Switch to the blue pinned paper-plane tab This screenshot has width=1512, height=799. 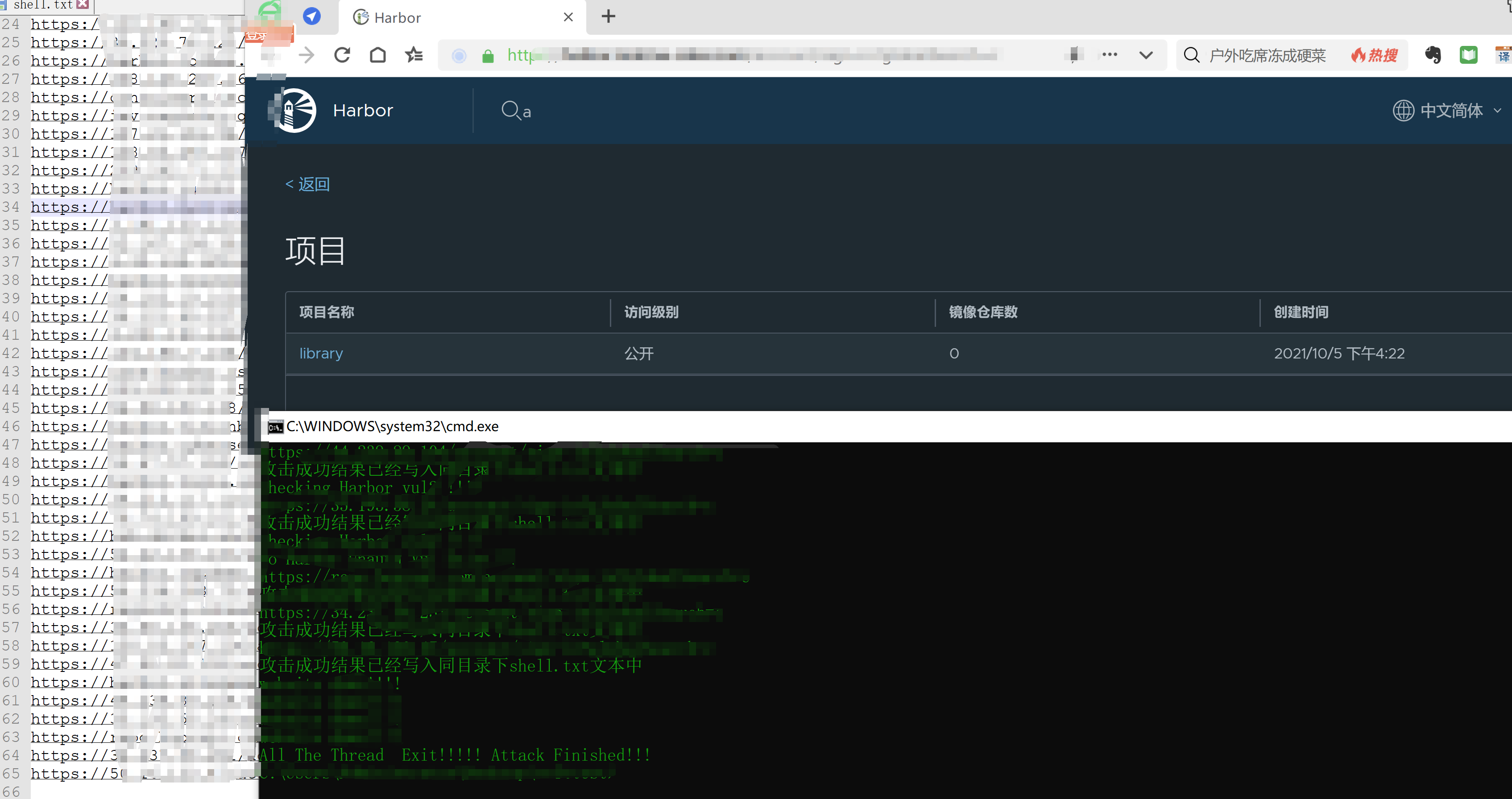(312, 16)
